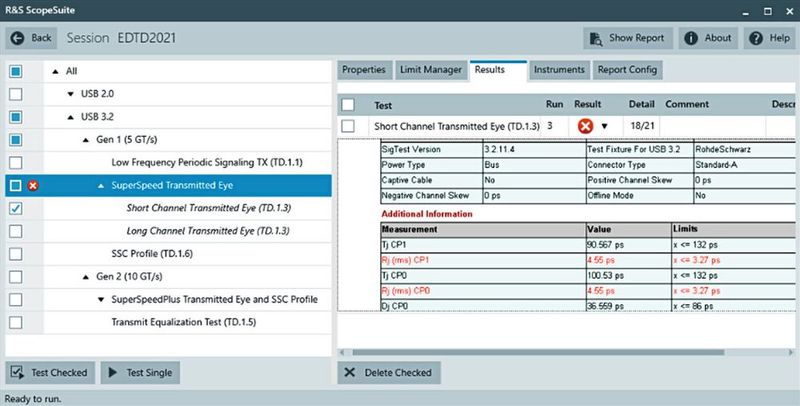
Task: Check the SSC Profile (TD.1.6) checkbox
Action: click(x=16, y=254)
